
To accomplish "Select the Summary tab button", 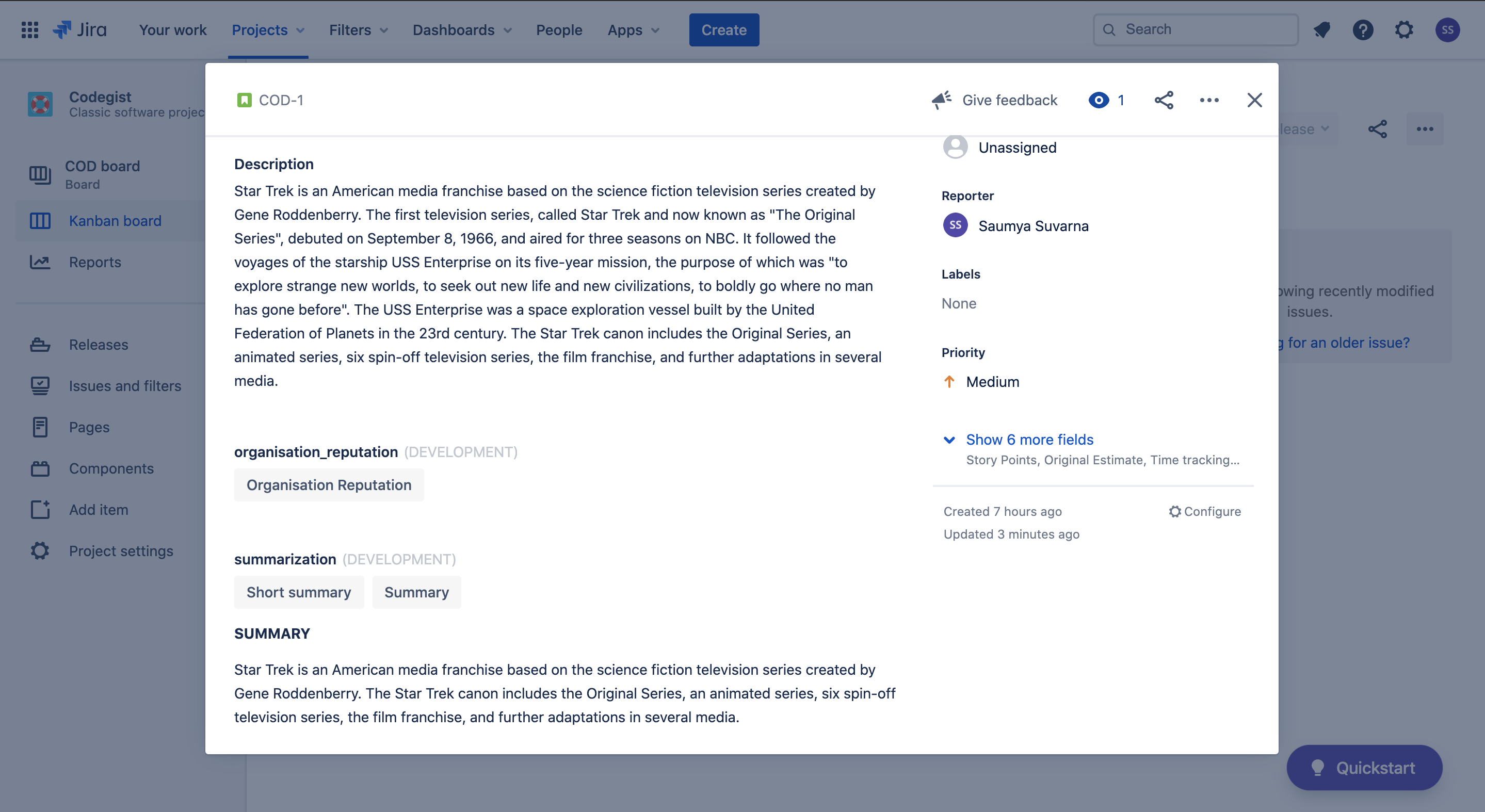I will tap(416, 592).
